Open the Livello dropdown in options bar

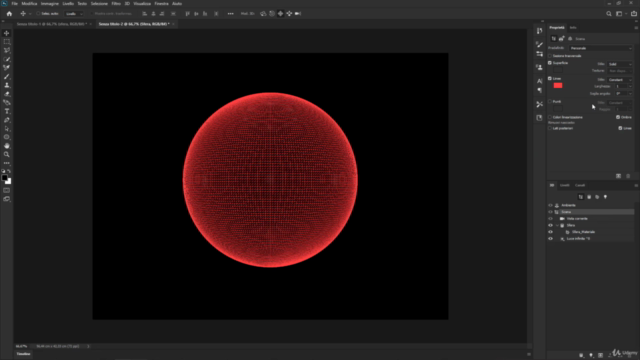tap(74, 13)
